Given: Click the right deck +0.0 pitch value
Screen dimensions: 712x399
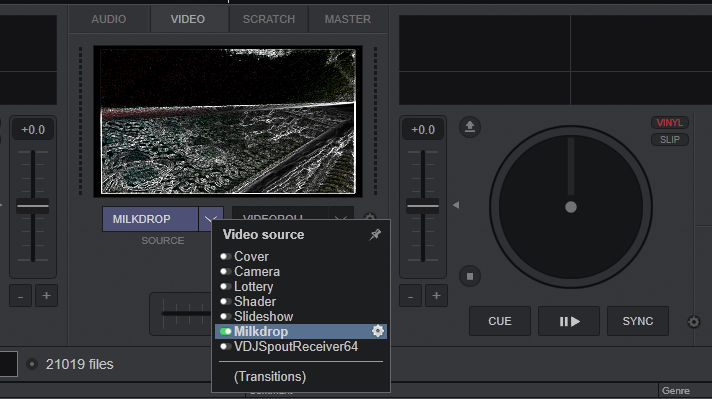Looking at the screenshot, I should click(423, 130).
